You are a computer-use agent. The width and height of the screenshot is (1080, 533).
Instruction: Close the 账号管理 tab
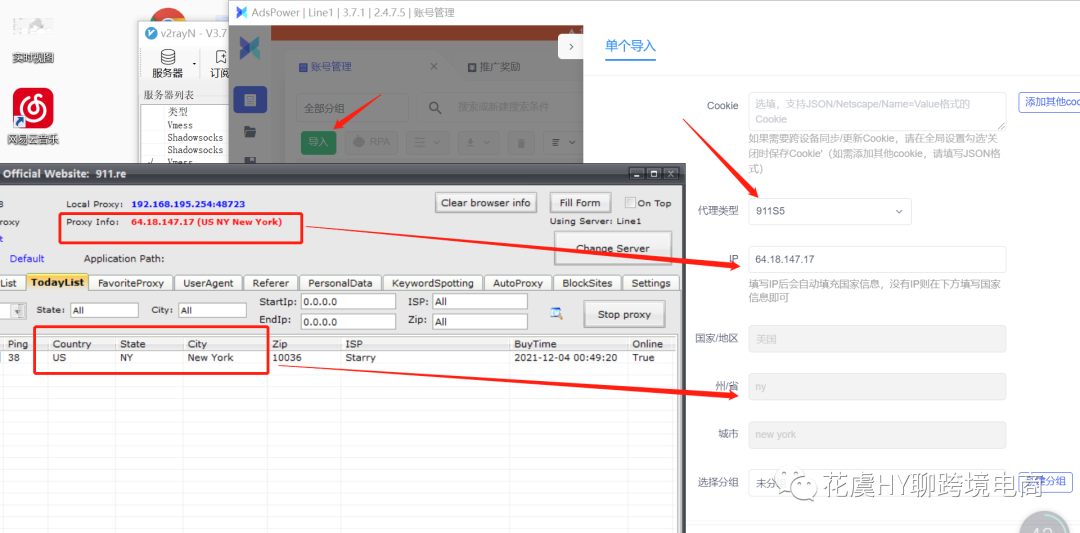434,67
